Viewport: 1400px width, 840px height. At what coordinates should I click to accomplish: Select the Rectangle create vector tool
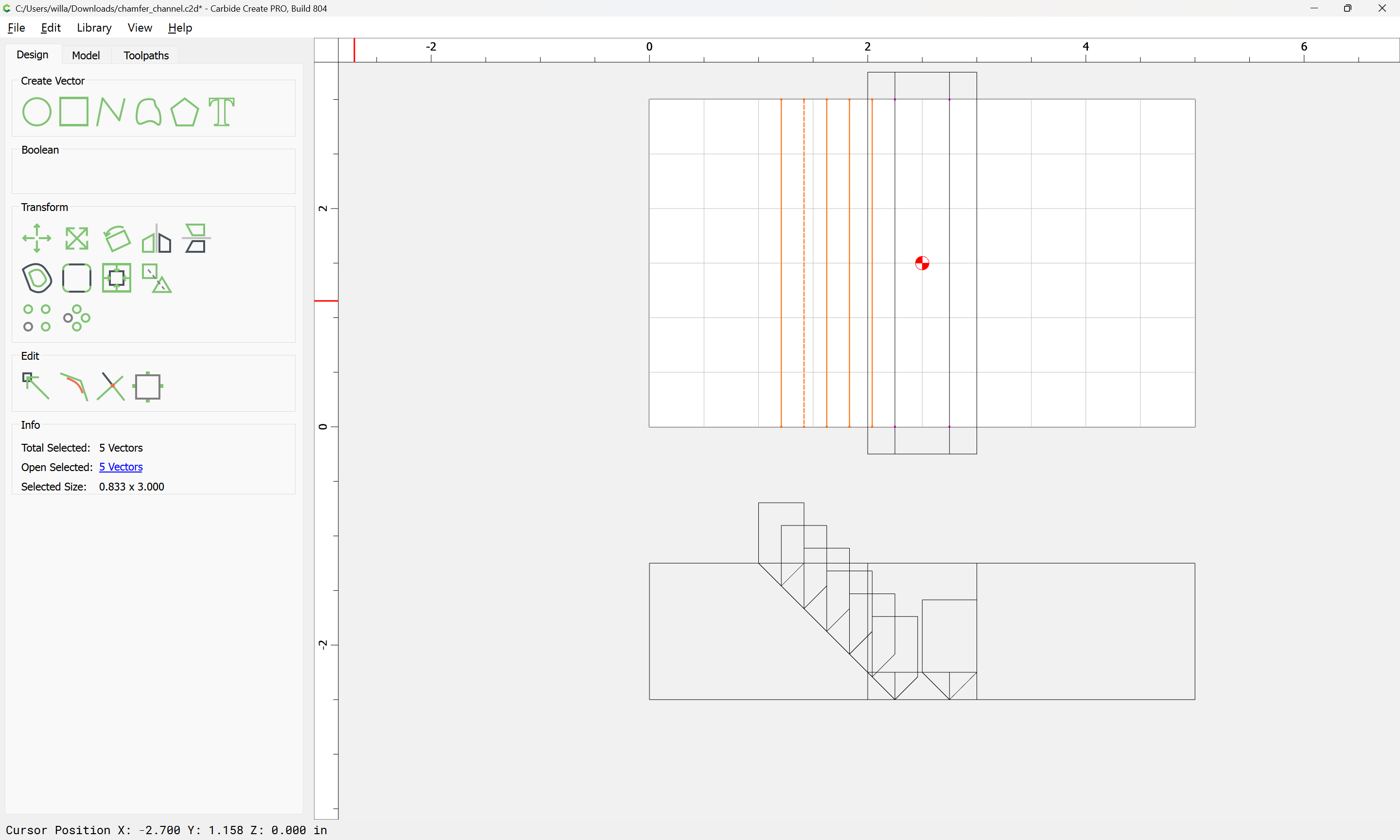(73, 111)
